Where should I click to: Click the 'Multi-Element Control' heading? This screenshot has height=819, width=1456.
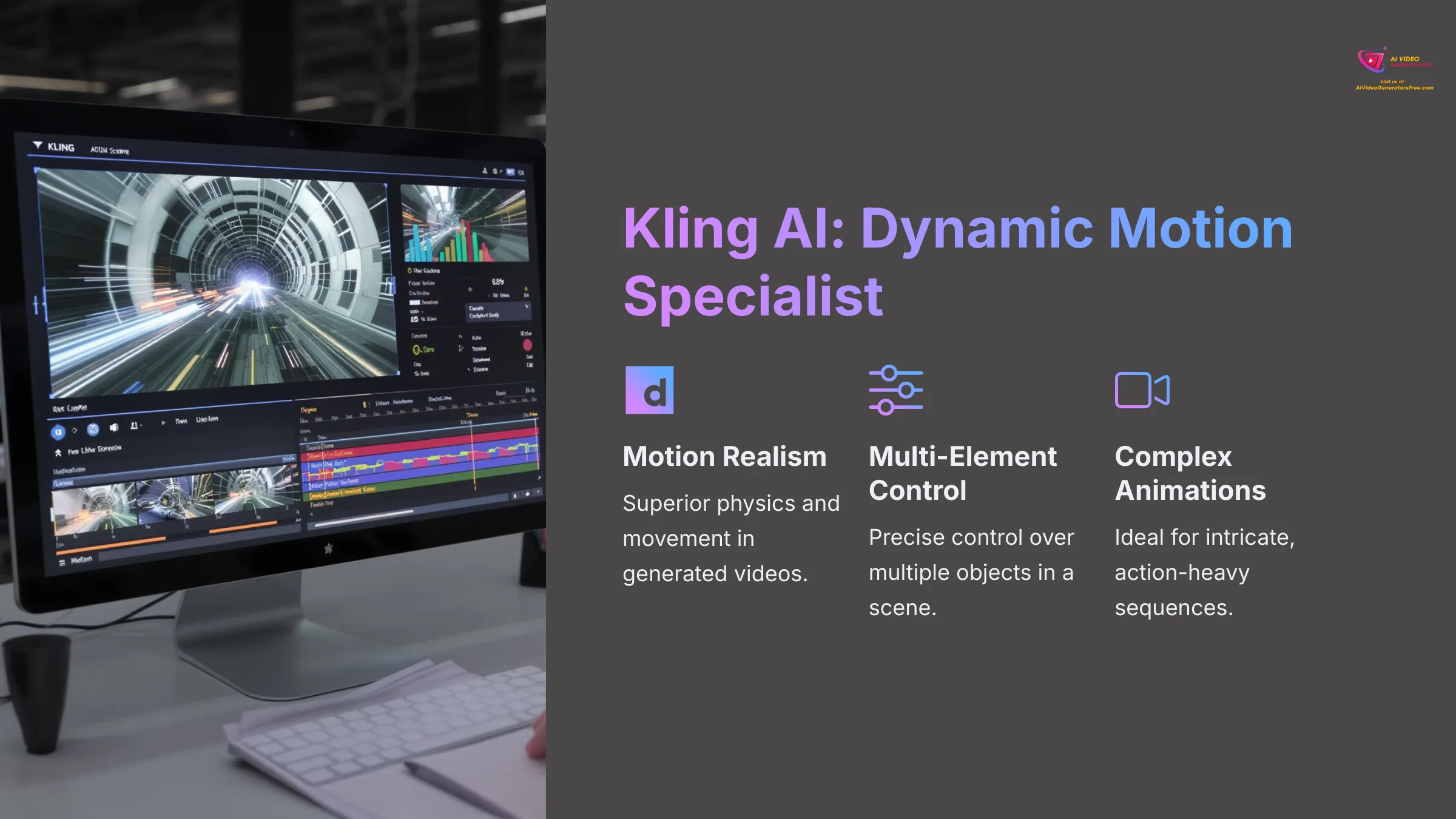click(x=963, y=473)
